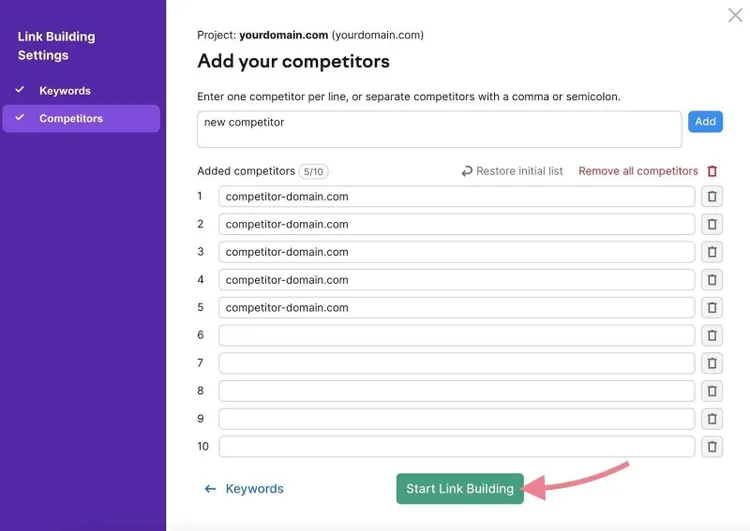The image size is (750, 531).
Task: Add the new competitor with Add button
Action: coord(705,122)
